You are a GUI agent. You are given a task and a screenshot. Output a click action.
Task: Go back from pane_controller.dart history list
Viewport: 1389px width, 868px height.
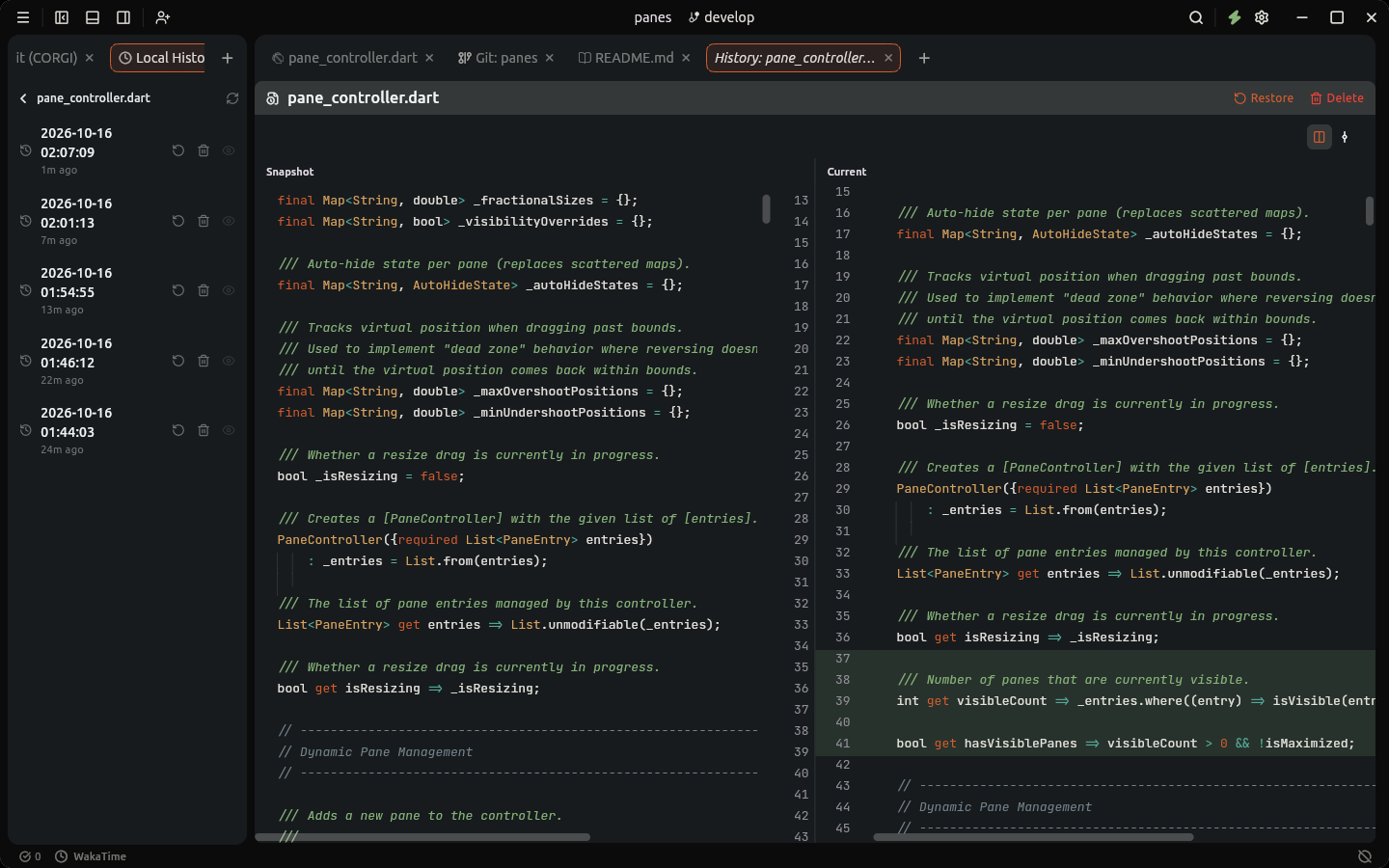pyautogui.click(x=23, y=98)
